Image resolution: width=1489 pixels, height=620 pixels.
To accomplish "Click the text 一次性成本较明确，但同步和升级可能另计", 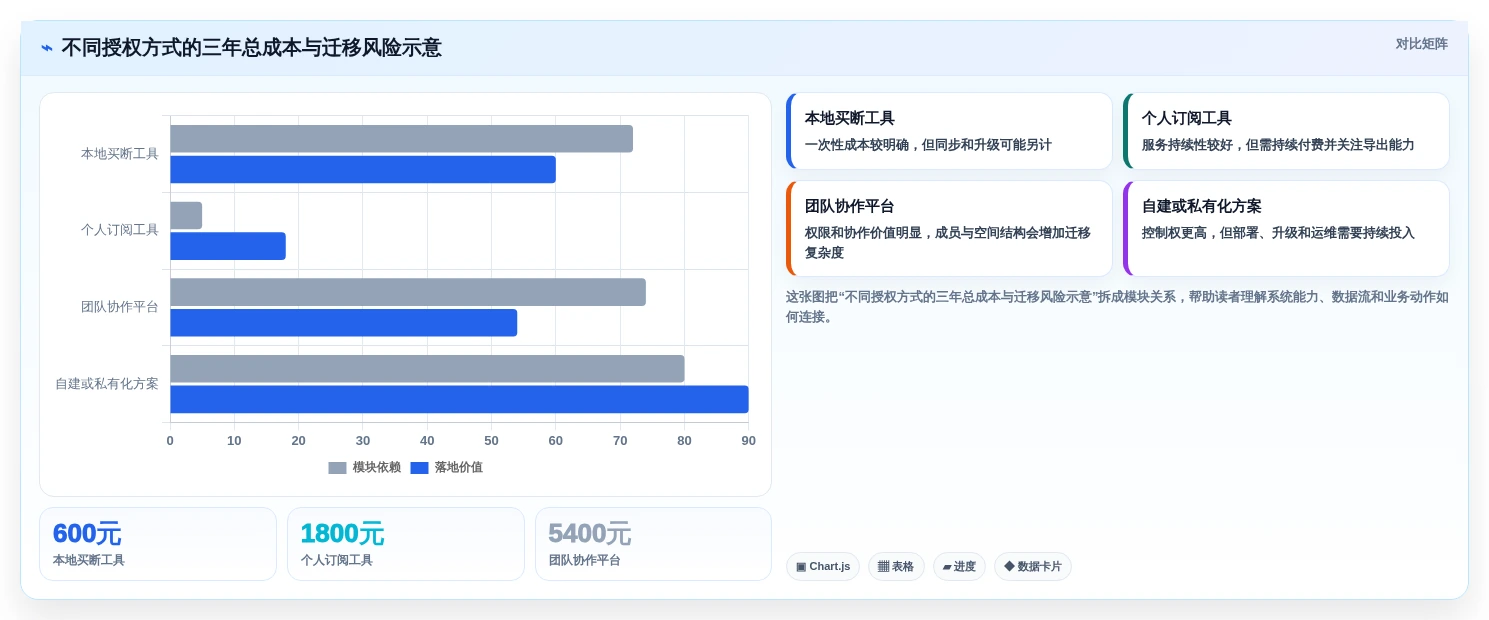I will (x=928, y=145).
